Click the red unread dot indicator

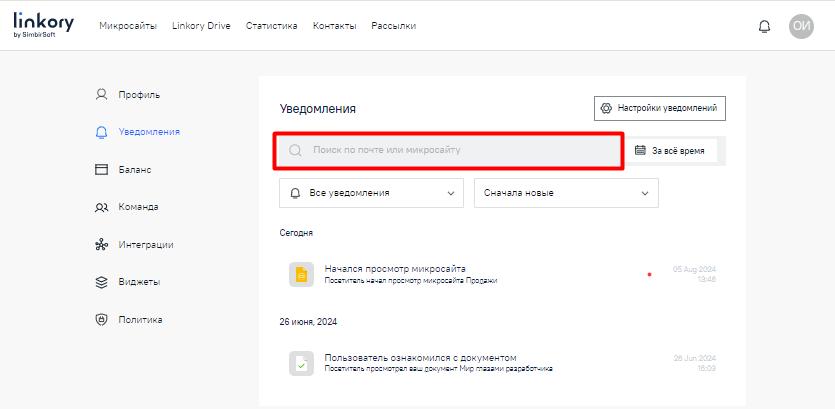(x=649, y=274)
